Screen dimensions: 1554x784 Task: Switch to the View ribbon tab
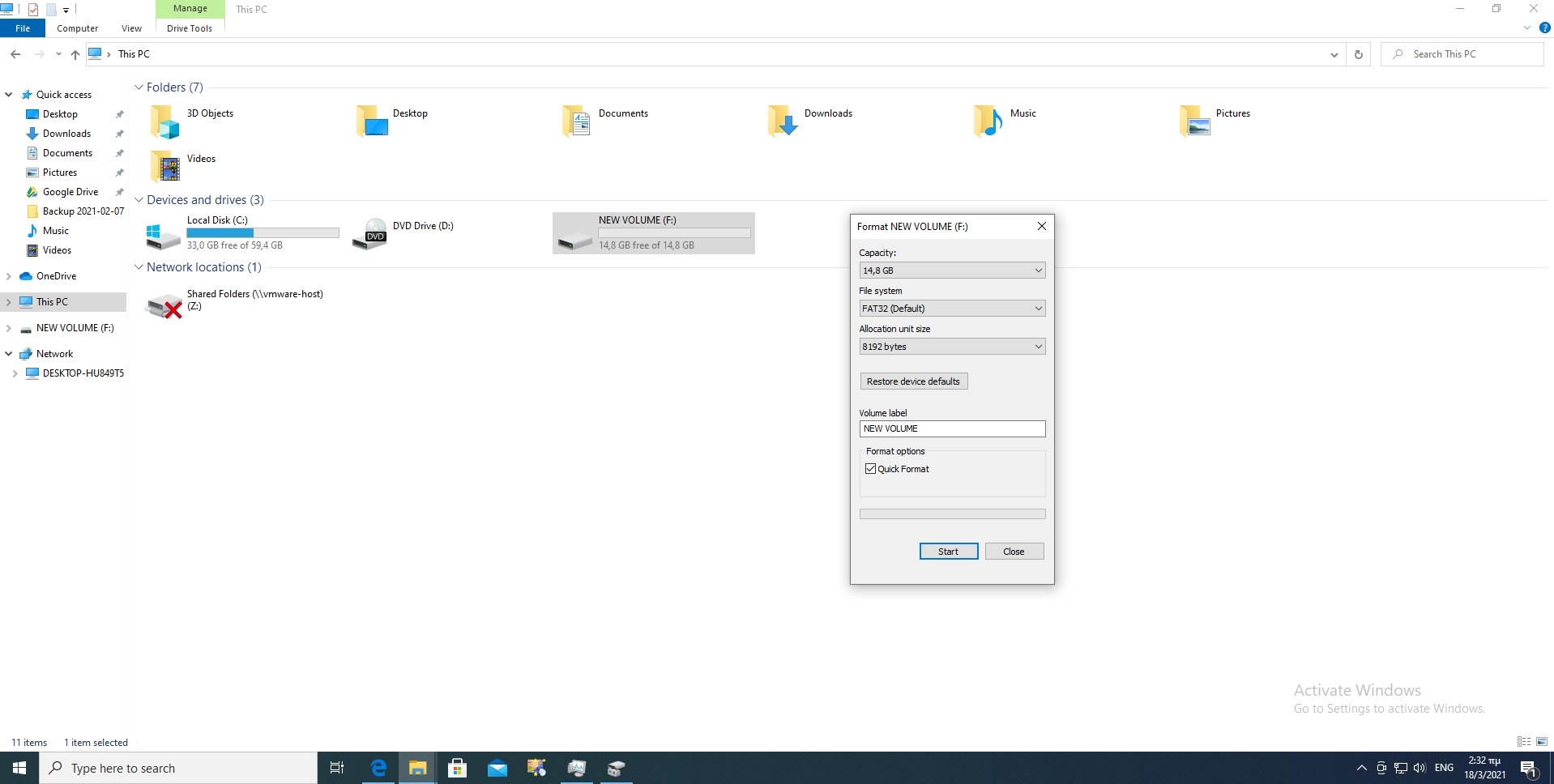(x=131, y=28)
